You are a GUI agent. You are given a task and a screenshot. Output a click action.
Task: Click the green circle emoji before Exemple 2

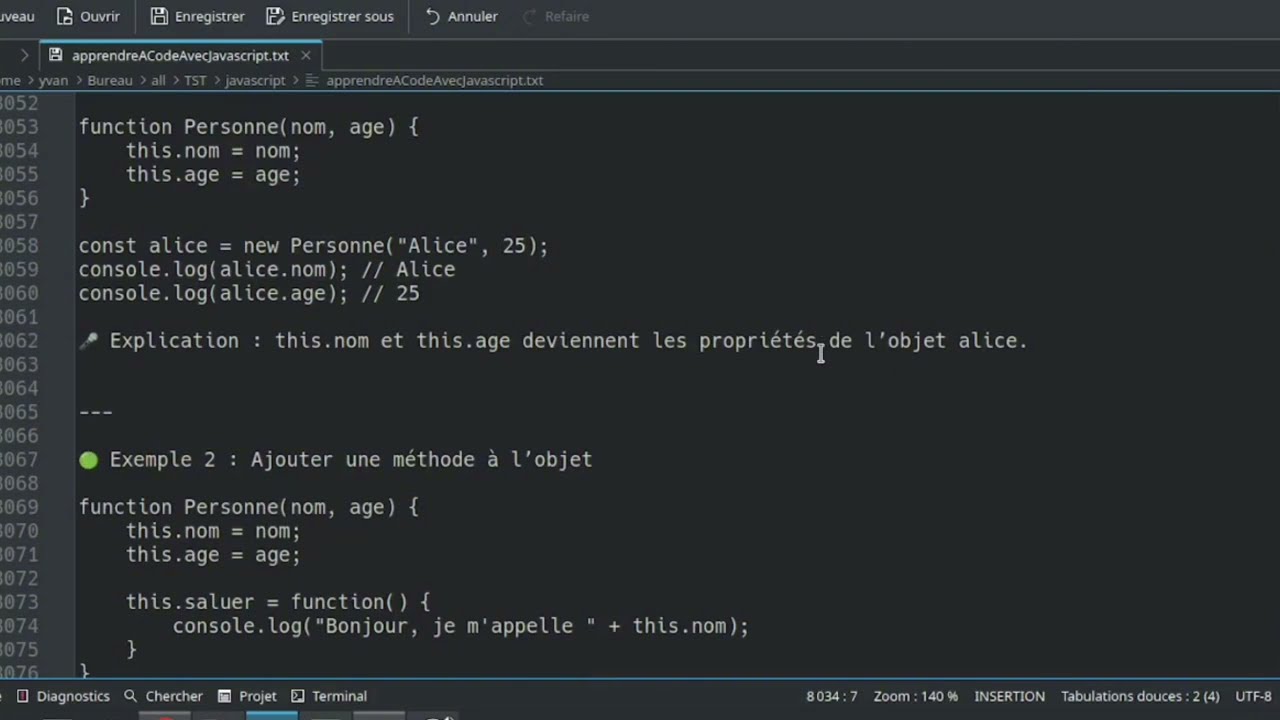click(89, 460)
